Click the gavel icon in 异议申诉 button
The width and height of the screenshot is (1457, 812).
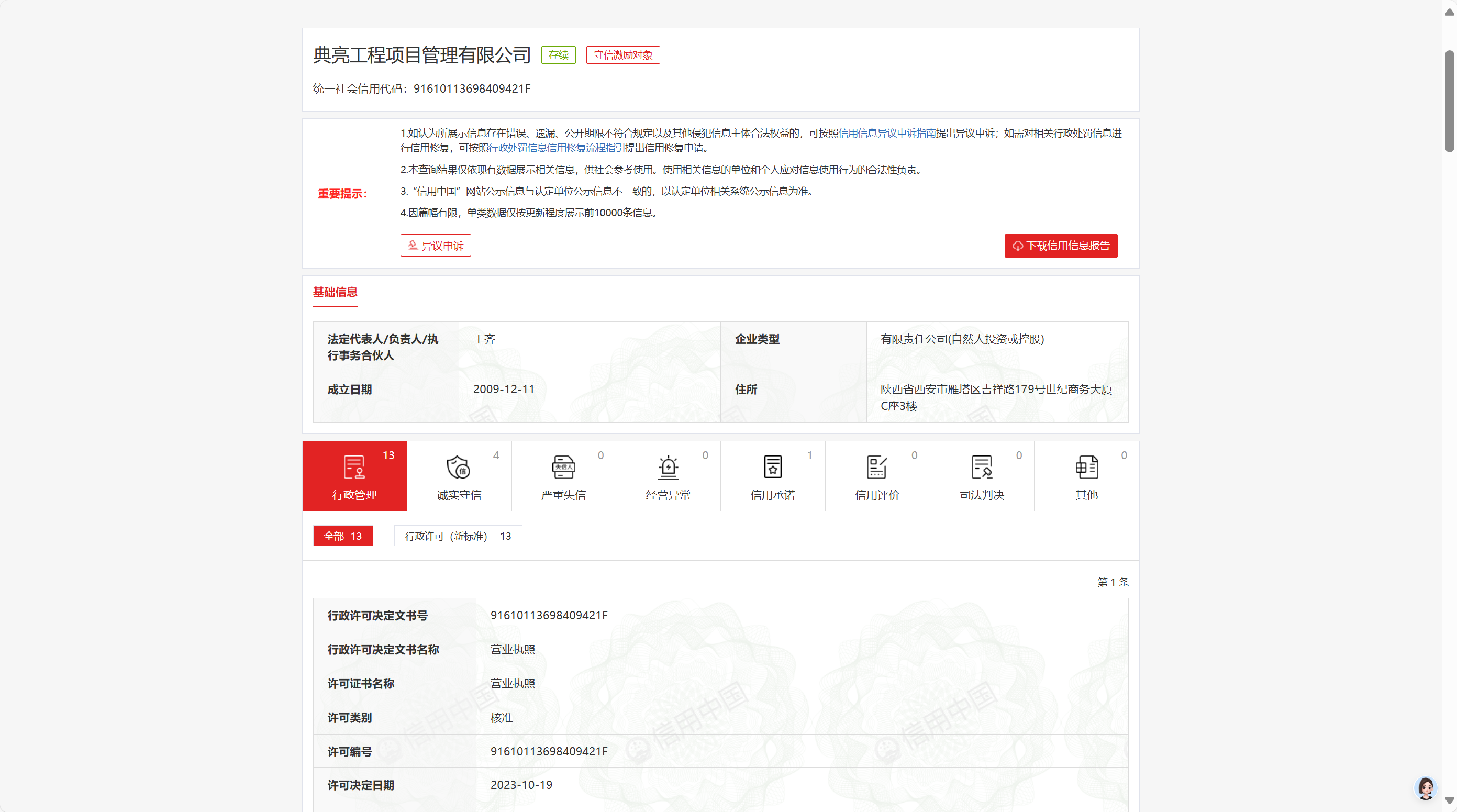point(413,246)
